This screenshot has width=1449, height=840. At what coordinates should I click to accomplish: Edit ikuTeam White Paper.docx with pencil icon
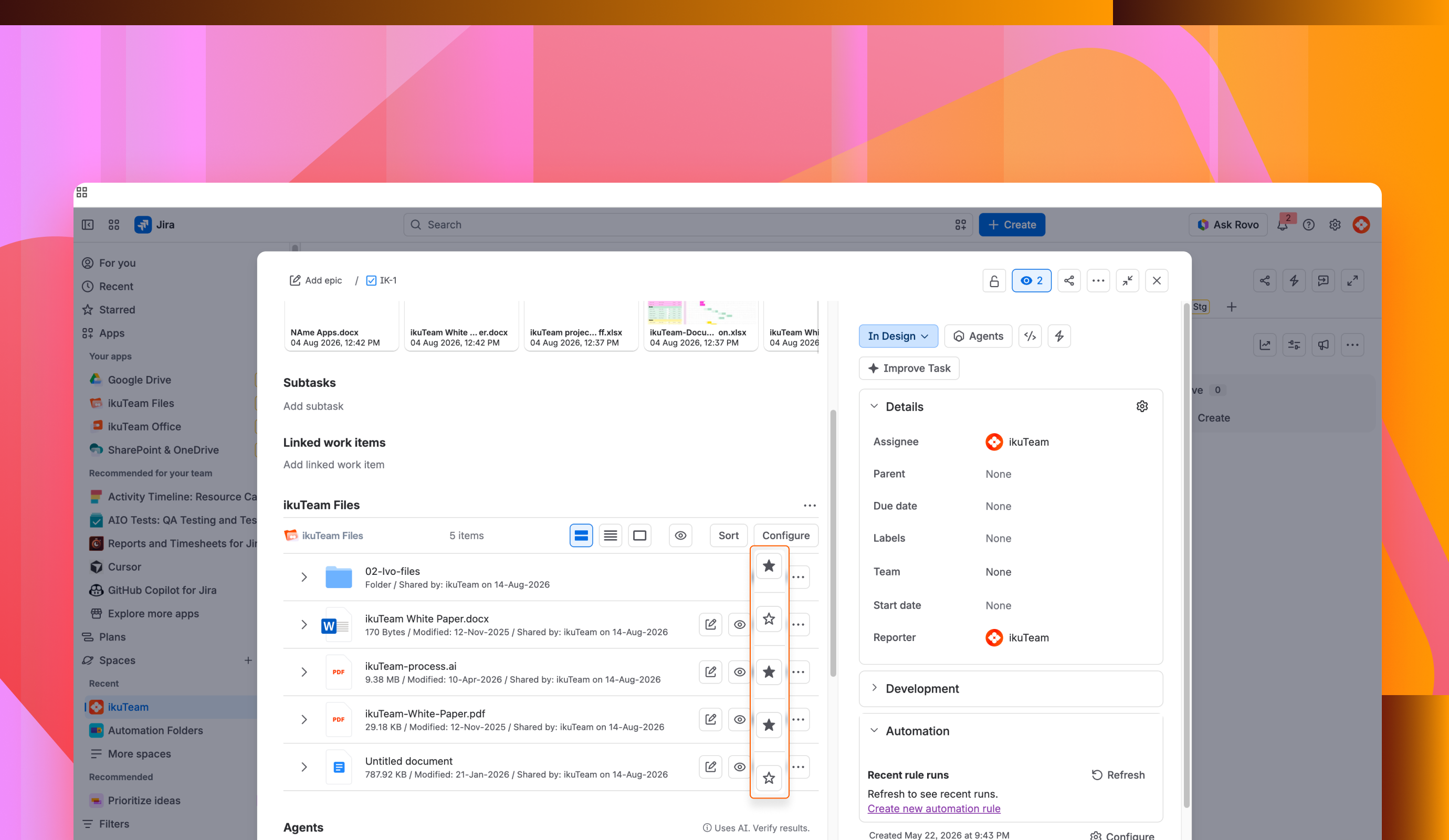tap(711, 624)
